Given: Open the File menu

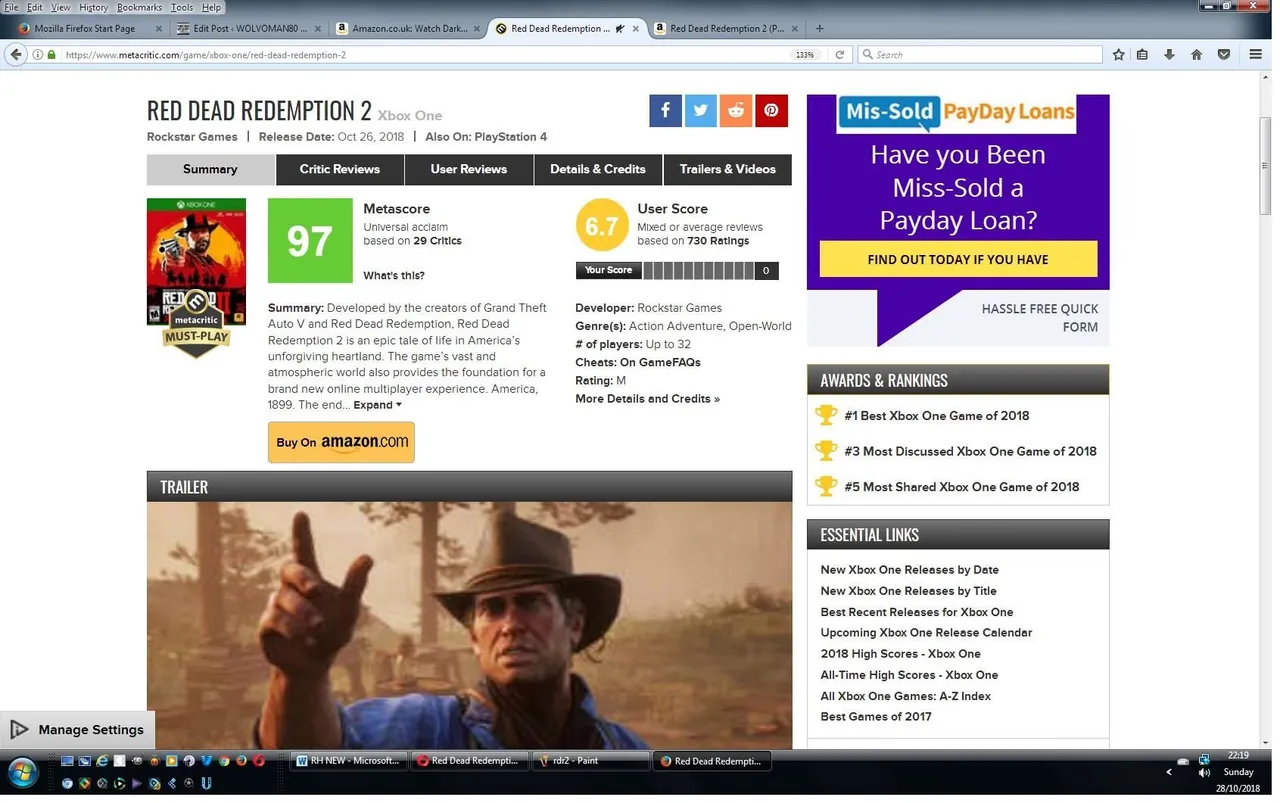Looking at the screenshot, I should (x=11, y=7).
